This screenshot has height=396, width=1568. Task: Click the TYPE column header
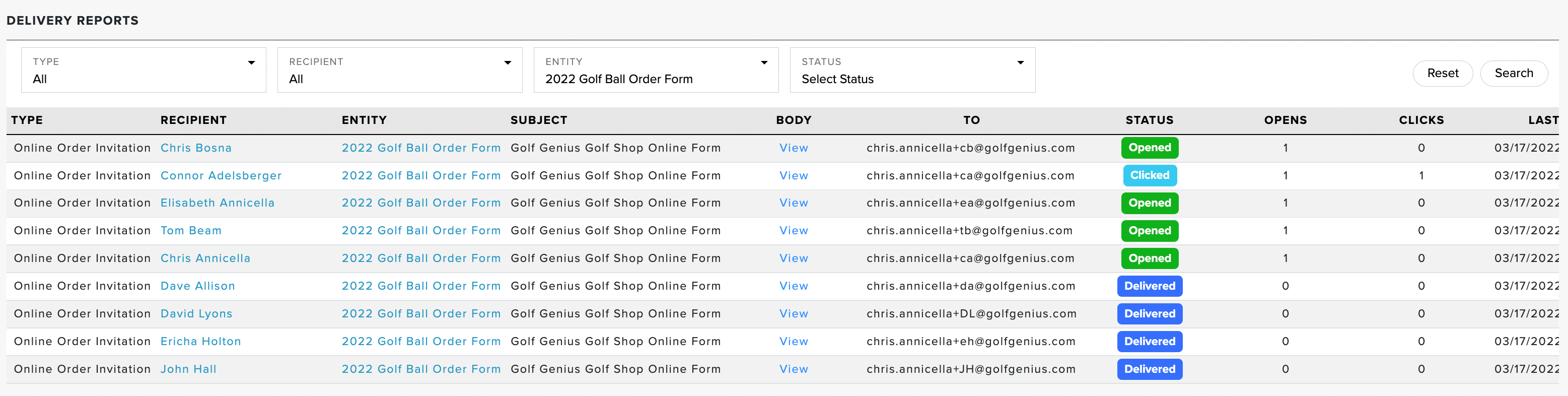[x=27, y=120]
